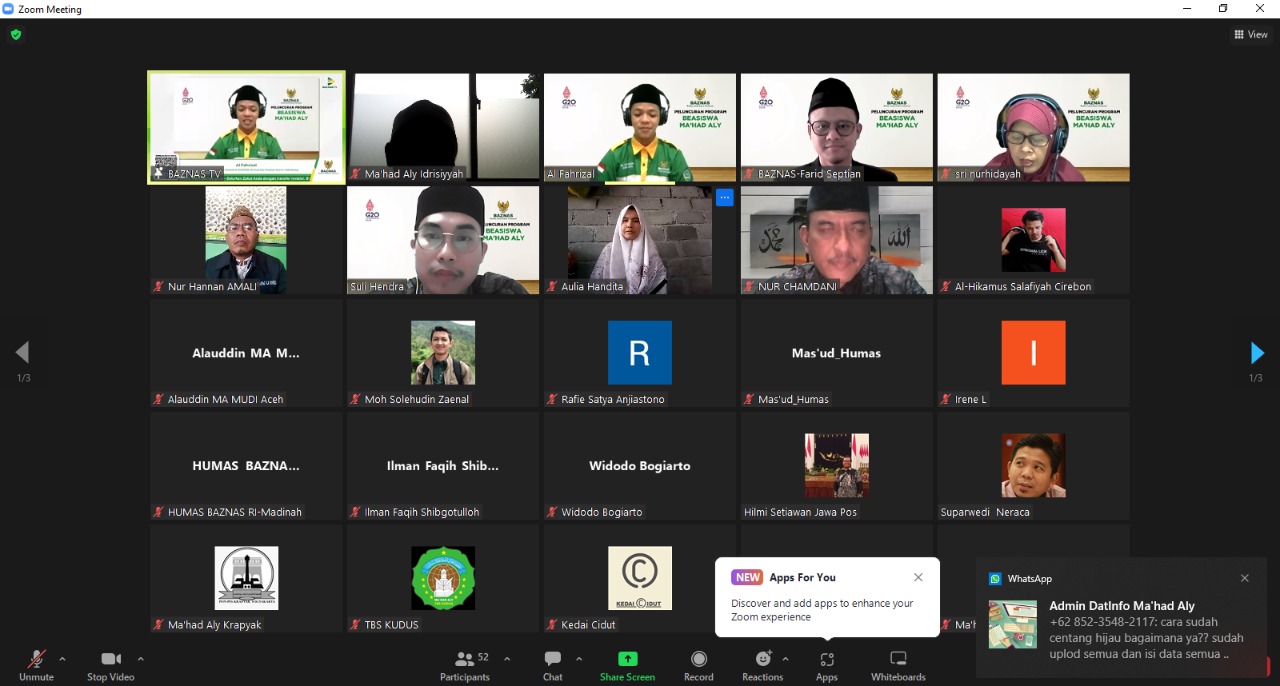Expand the arrow next to Participants

point(507,659)
